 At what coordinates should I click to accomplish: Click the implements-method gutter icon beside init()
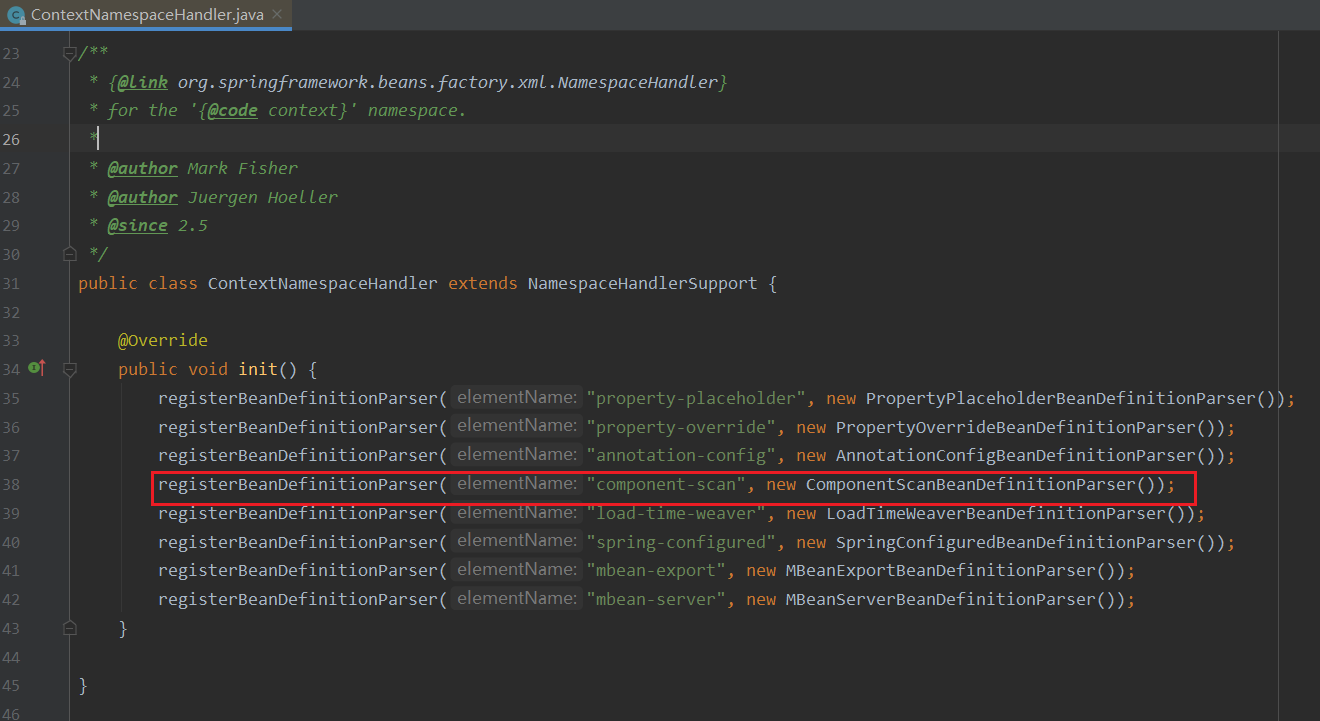point(38,369)
